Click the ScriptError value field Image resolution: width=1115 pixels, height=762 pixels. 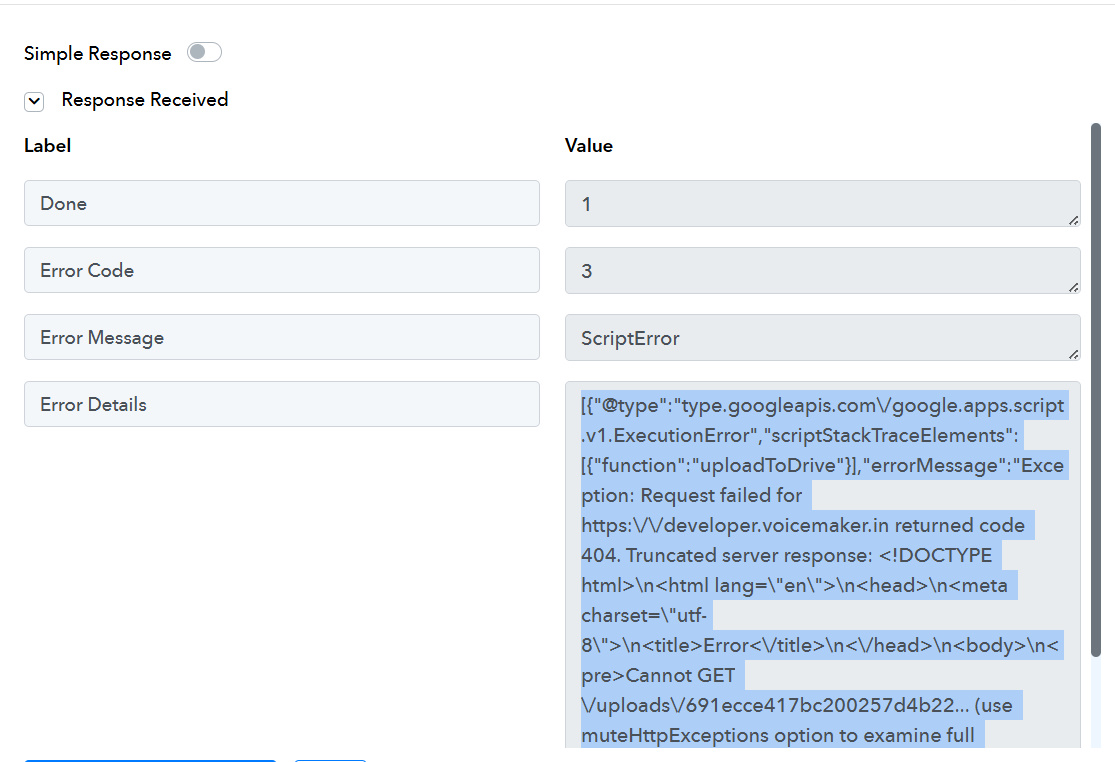[x=820, y=337]
